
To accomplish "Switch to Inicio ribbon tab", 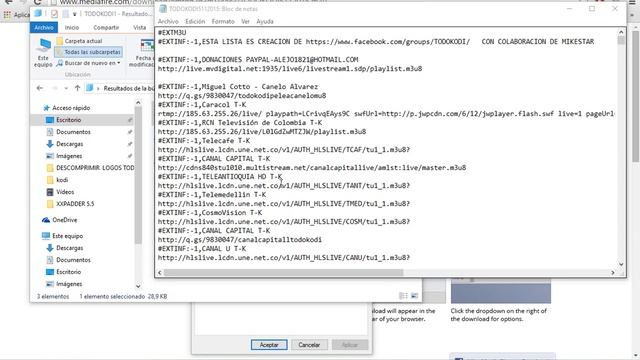I will (71, 27).
